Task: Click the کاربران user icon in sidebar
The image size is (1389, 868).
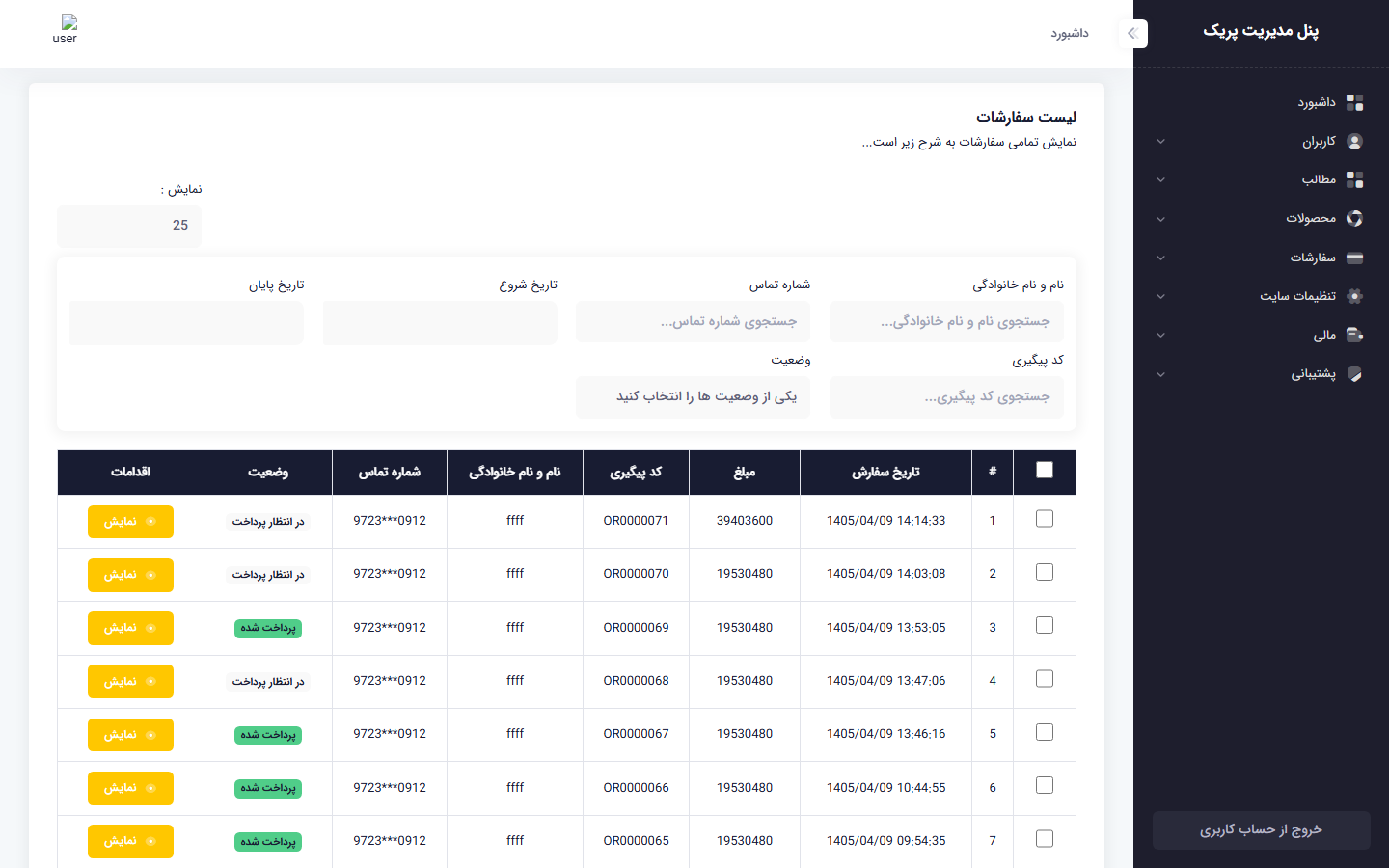Action: 1354,141
